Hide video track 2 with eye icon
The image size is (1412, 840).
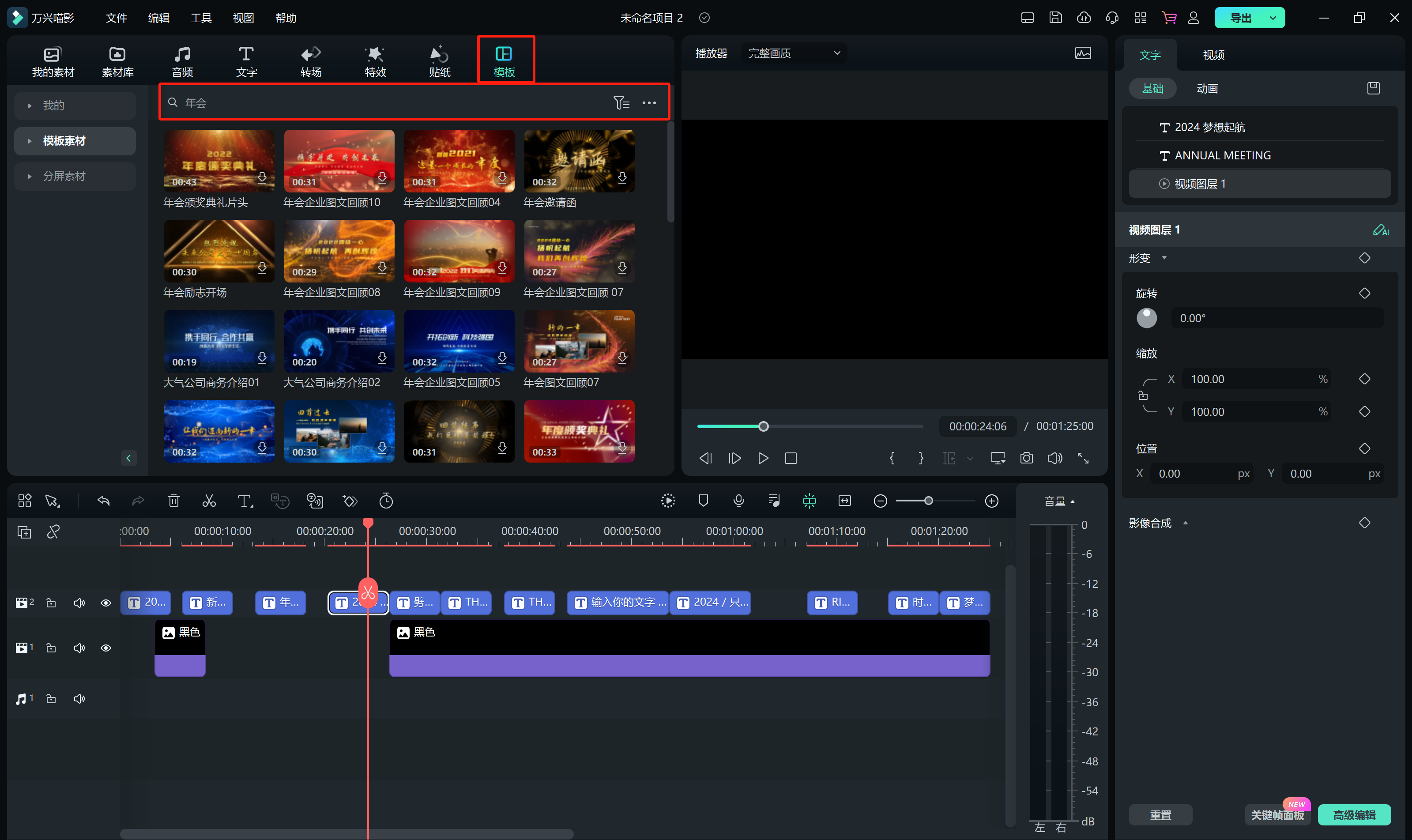(x=106, y=603)
